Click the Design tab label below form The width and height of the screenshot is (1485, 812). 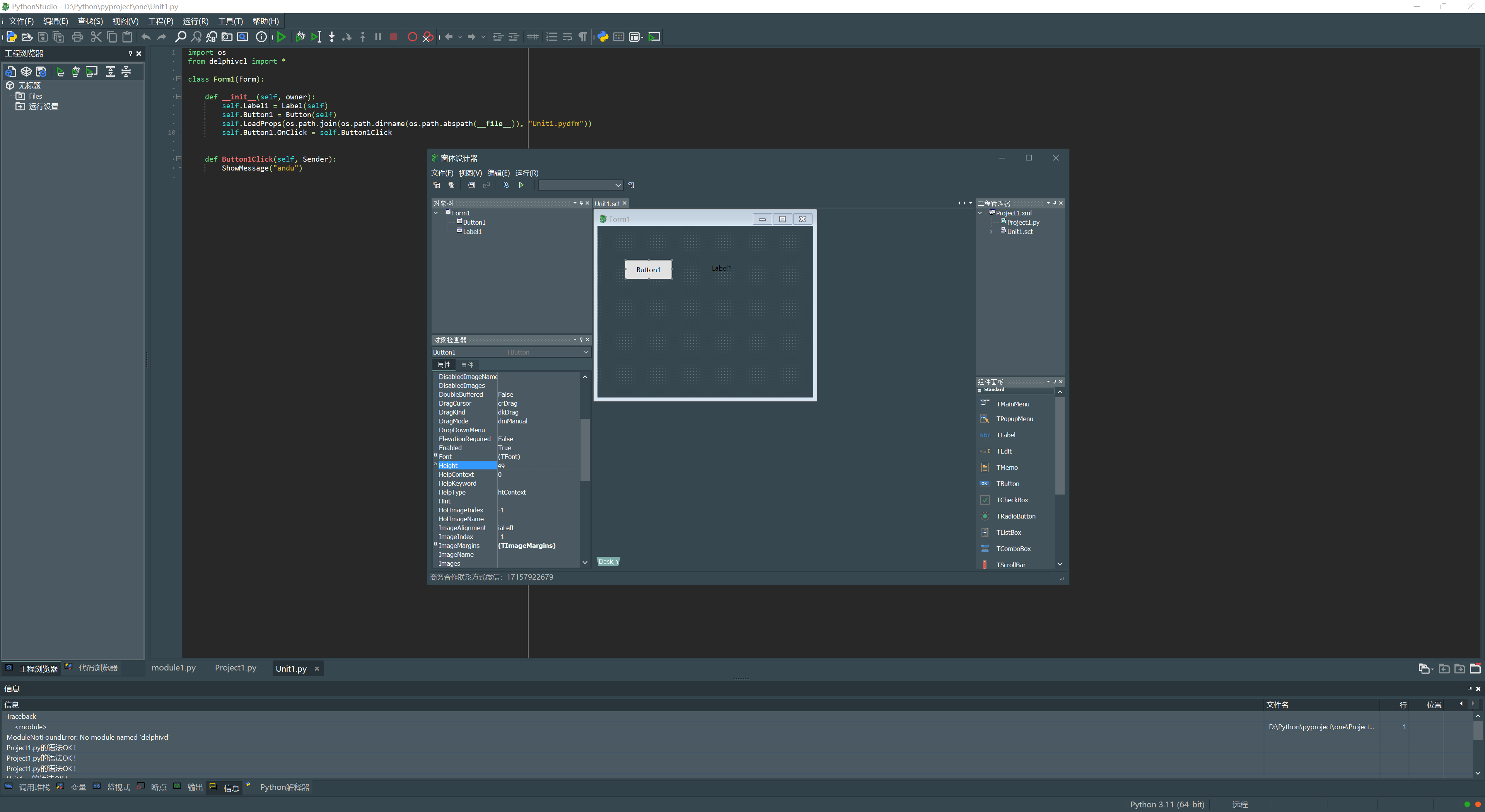[608, 561]
